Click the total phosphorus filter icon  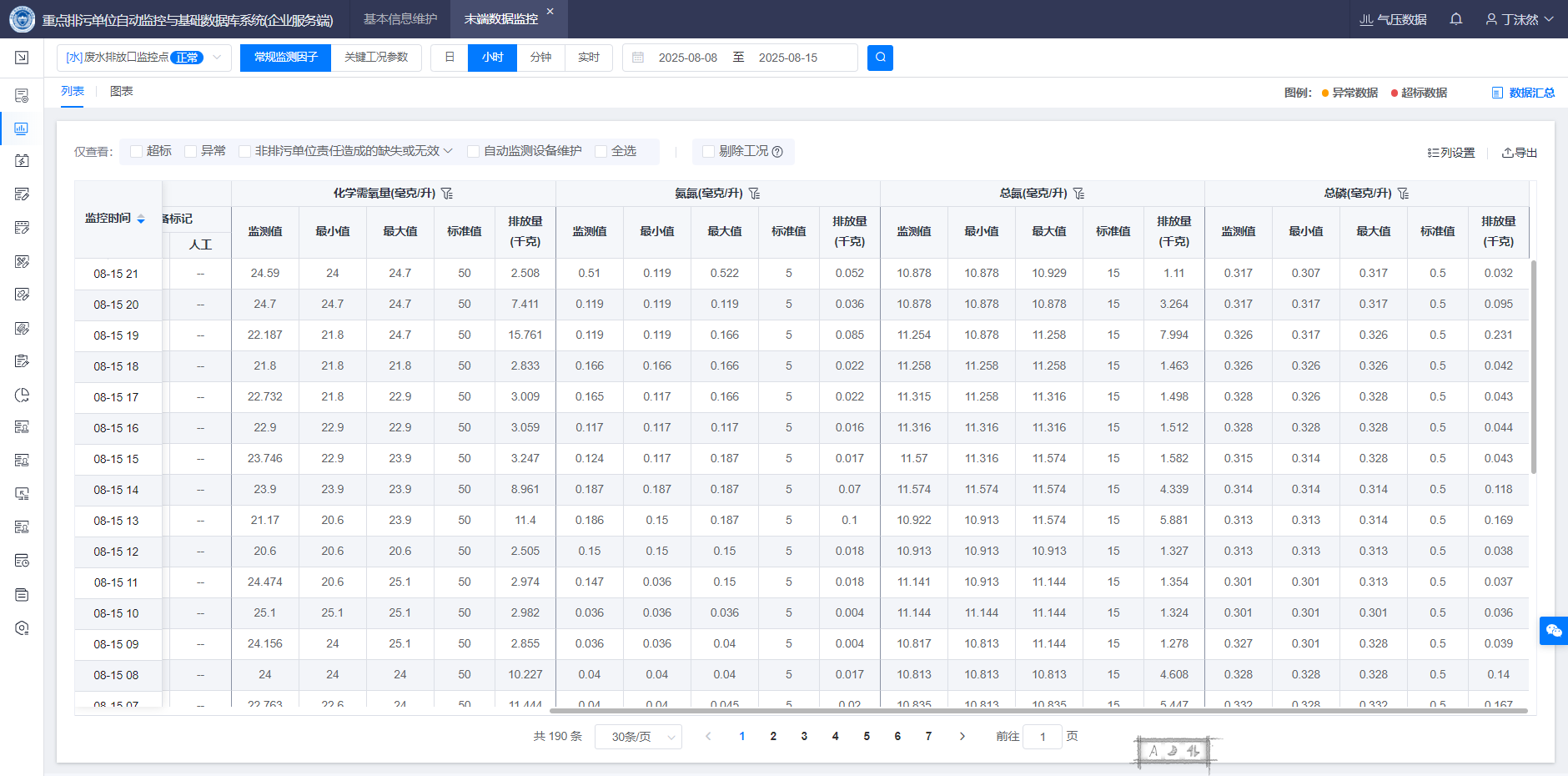[x=1403, y=194]
